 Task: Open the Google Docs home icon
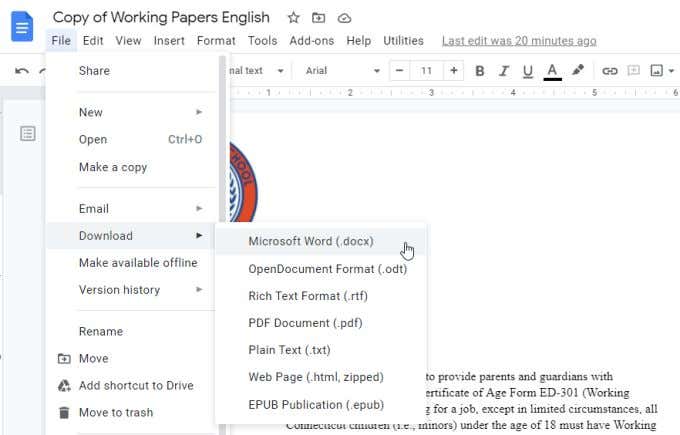pos(22,27)
